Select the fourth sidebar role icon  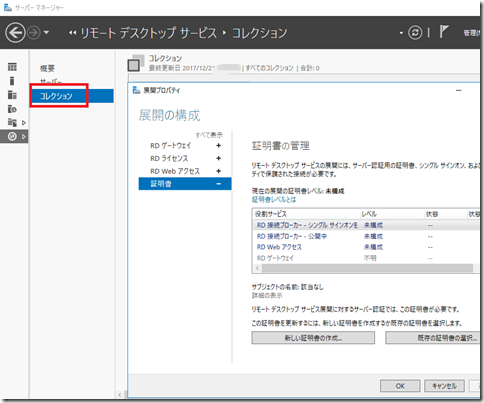[x=12, y=109]
